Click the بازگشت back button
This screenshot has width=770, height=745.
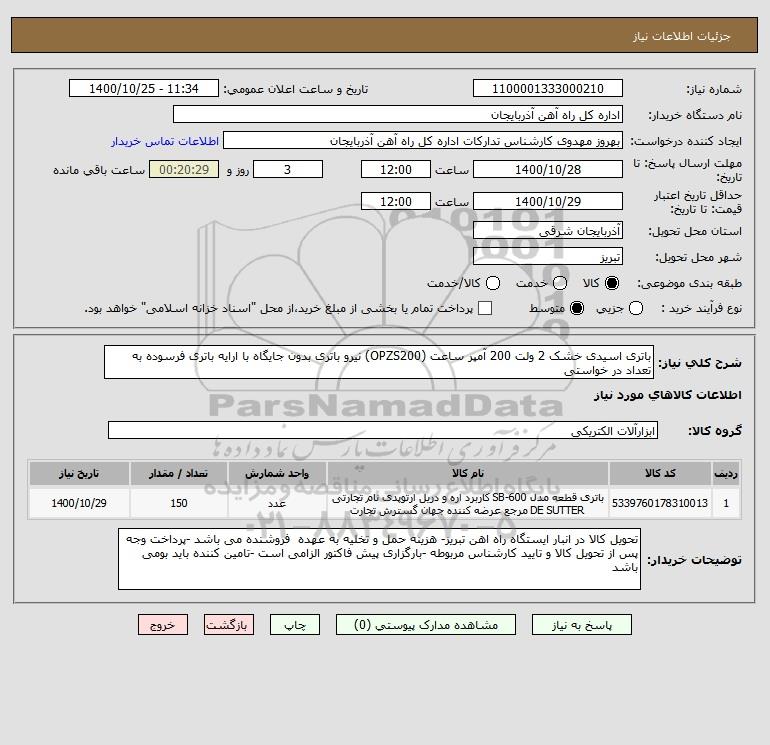[x=229, y=625]
